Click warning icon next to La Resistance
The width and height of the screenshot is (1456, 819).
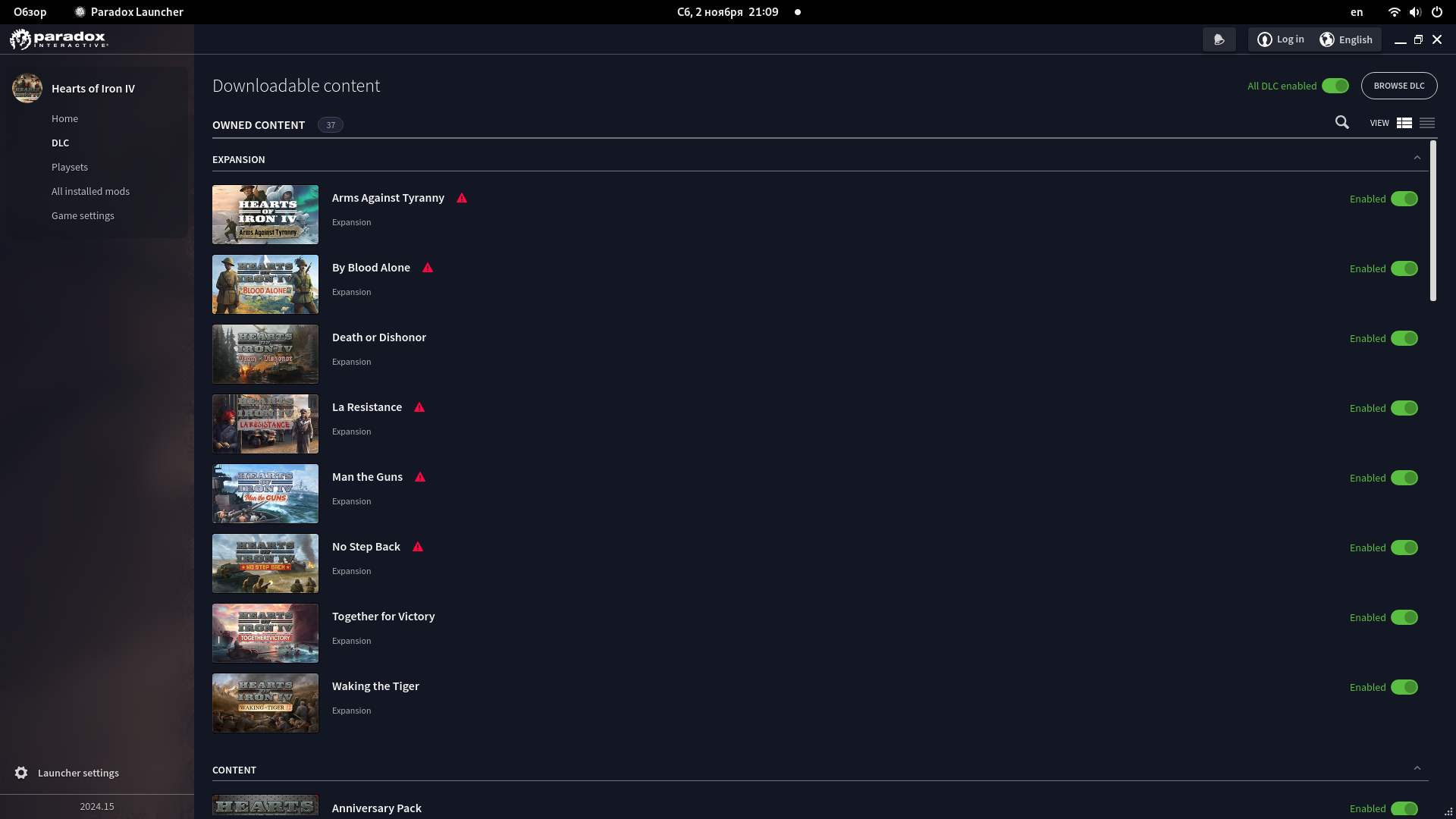pos(419,407)
